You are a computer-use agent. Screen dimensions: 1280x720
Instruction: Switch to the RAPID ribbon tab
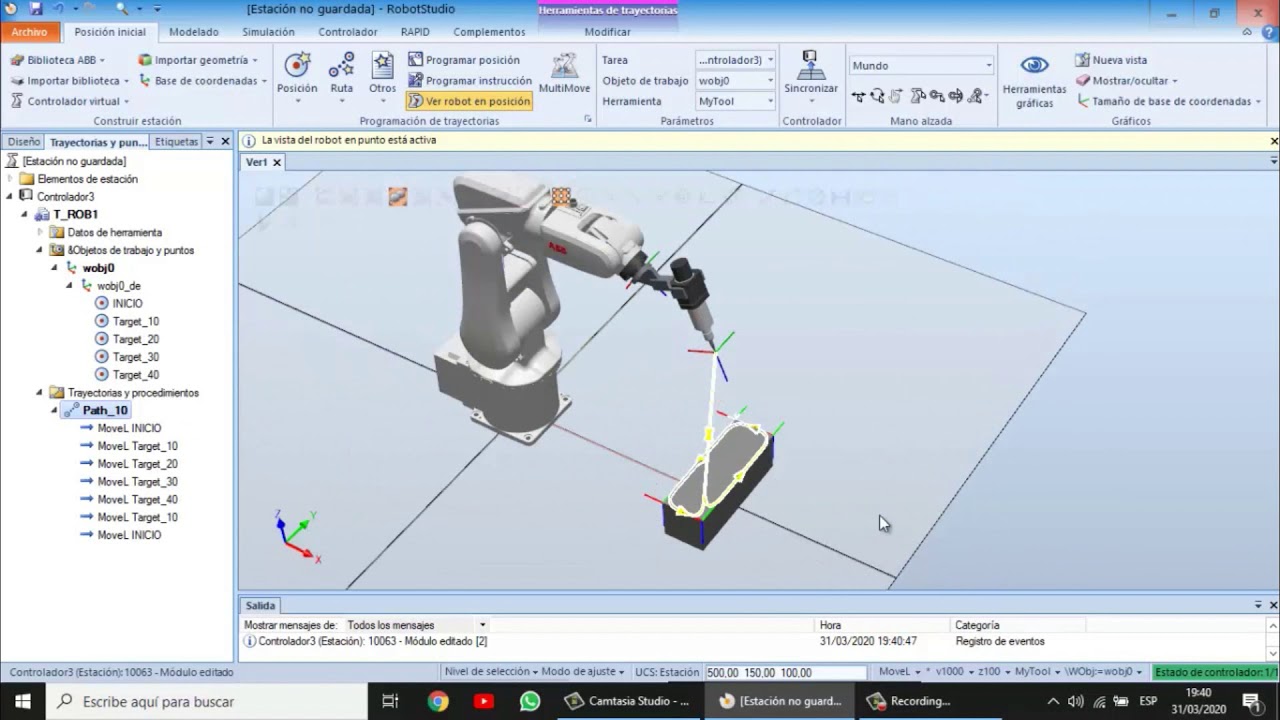415,32
